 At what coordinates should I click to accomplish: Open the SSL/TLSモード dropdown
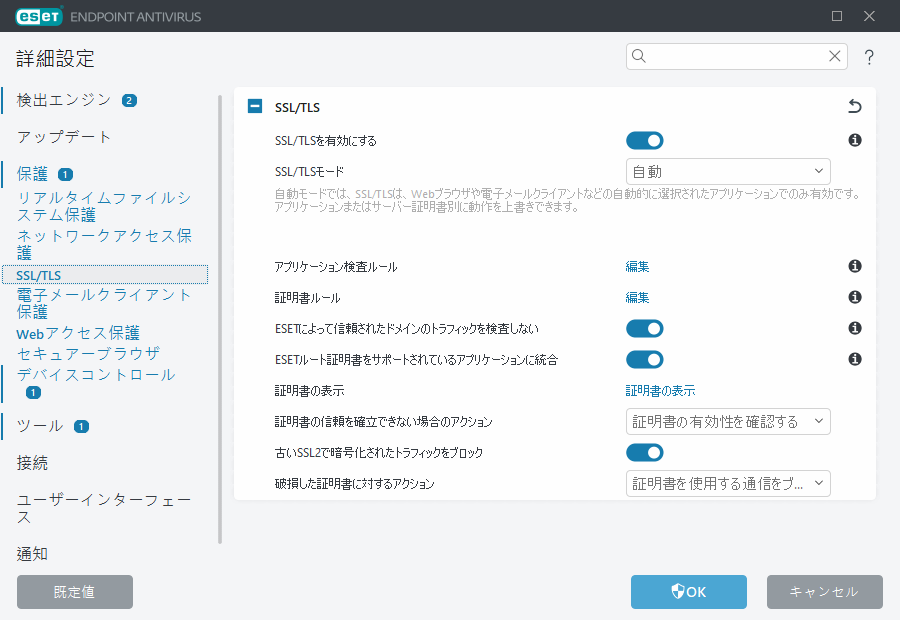[x=728, y=171]
